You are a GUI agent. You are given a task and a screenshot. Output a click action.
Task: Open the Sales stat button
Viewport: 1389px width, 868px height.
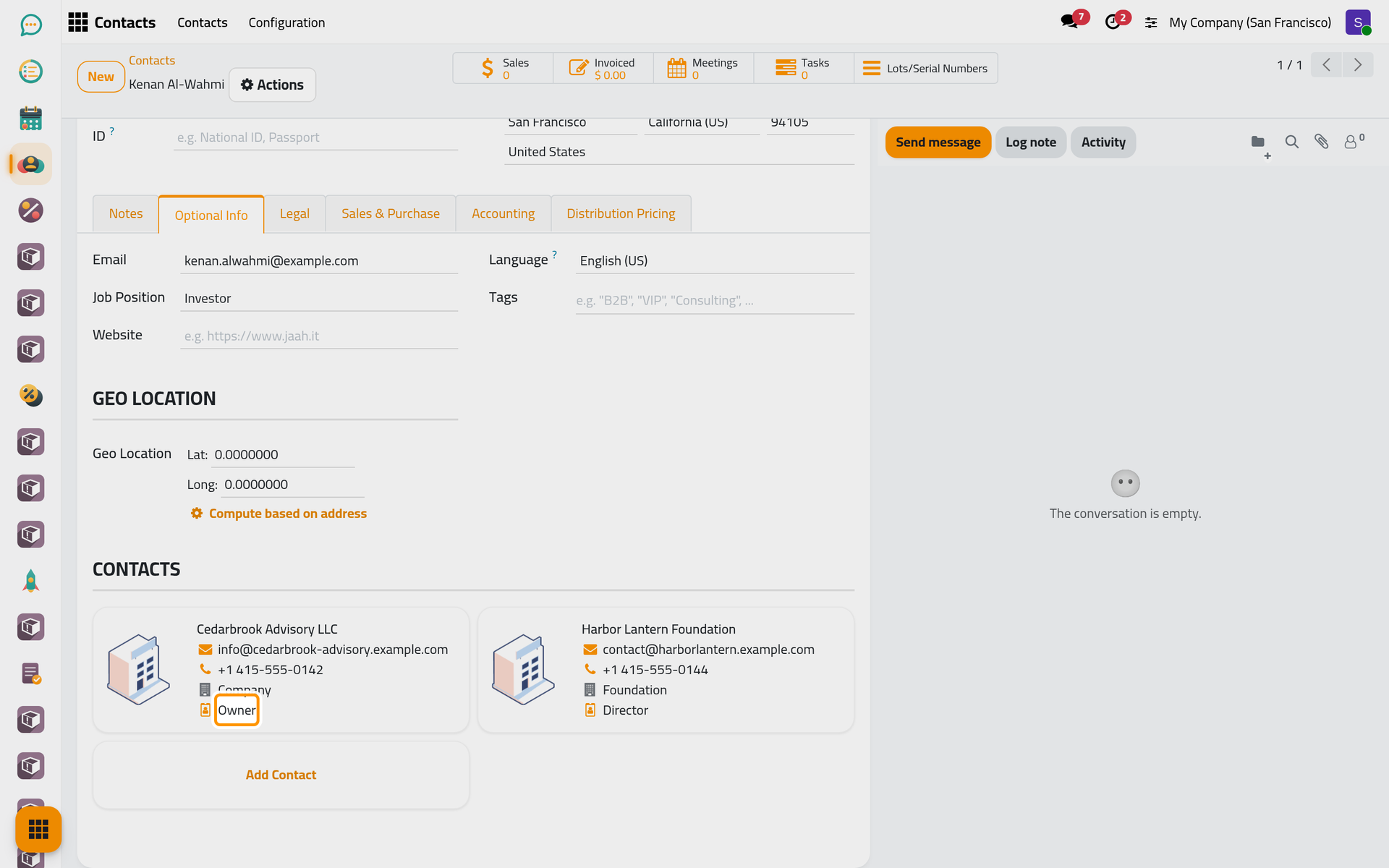tap(503, 68)
